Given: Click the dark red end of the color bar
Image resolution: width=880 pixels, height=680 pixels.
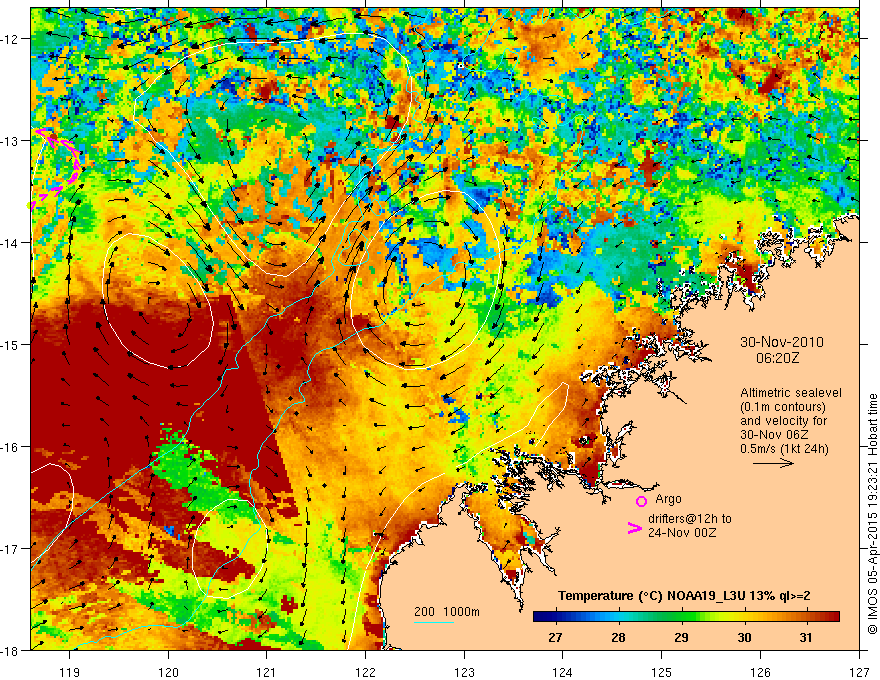Looking at the screenshot, I should click(x=833, y=617).
